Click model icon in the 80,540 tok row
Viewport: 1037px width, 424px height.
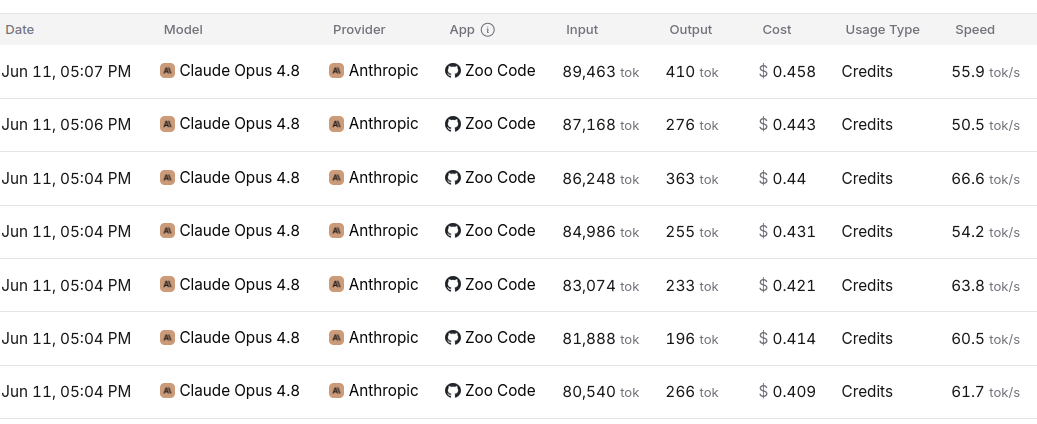(x=167, y=390)
